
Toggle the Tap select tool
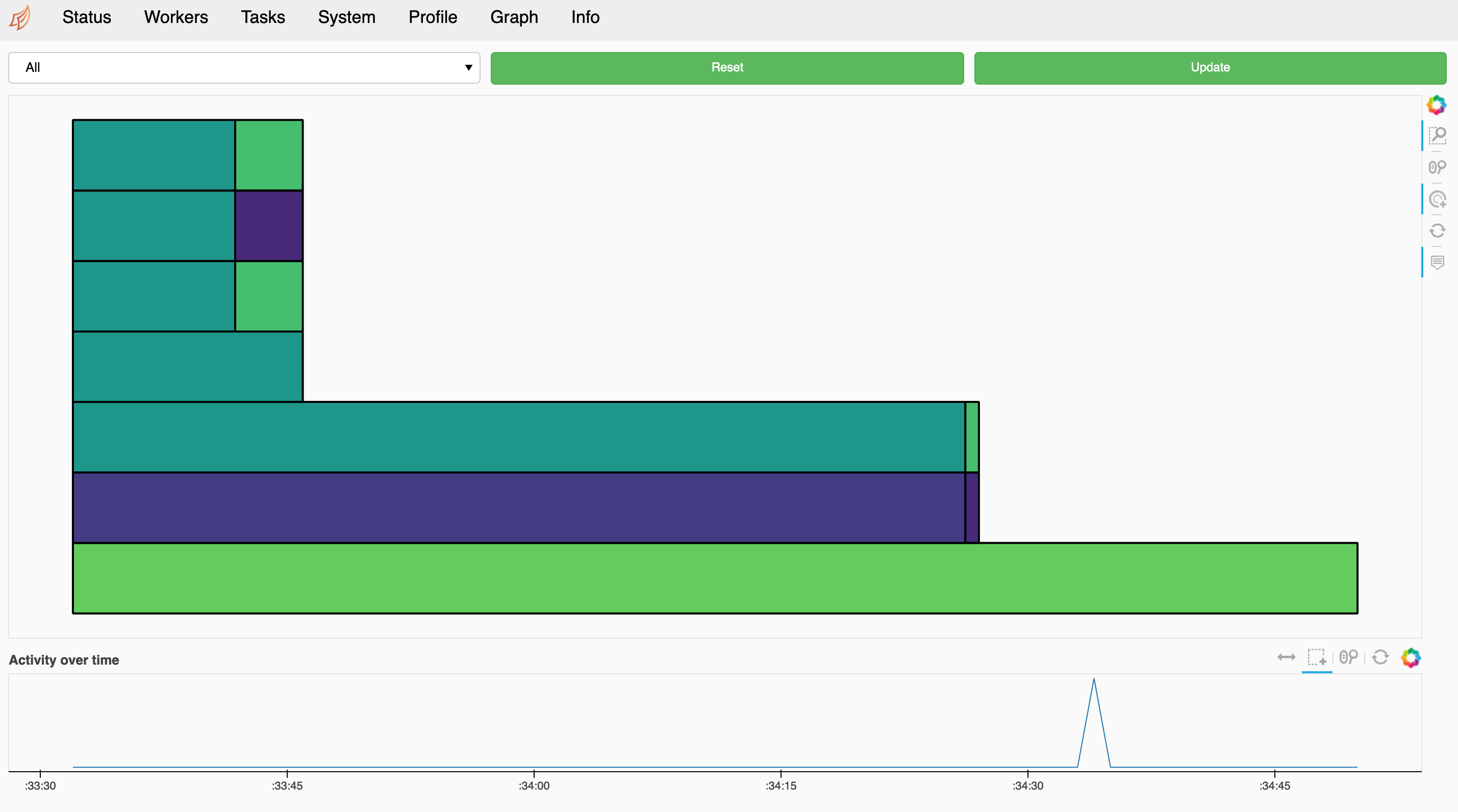tap(1437, 199)
